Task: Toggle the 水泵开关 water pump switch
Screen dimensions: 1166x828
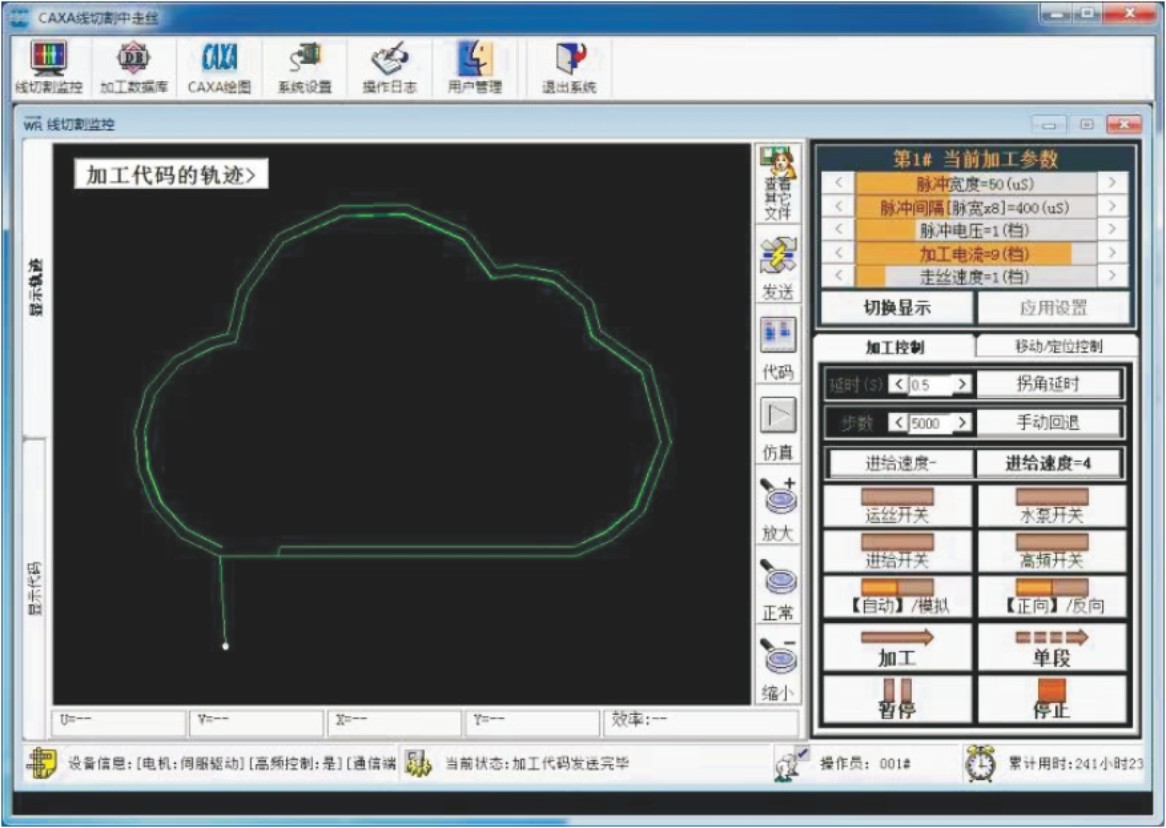Action: (x=1051, y=506)
